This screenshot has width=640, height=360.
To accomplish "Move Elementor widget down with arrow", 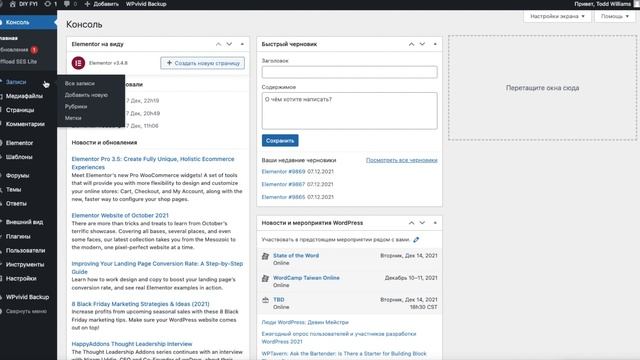I will coord(229,44).
